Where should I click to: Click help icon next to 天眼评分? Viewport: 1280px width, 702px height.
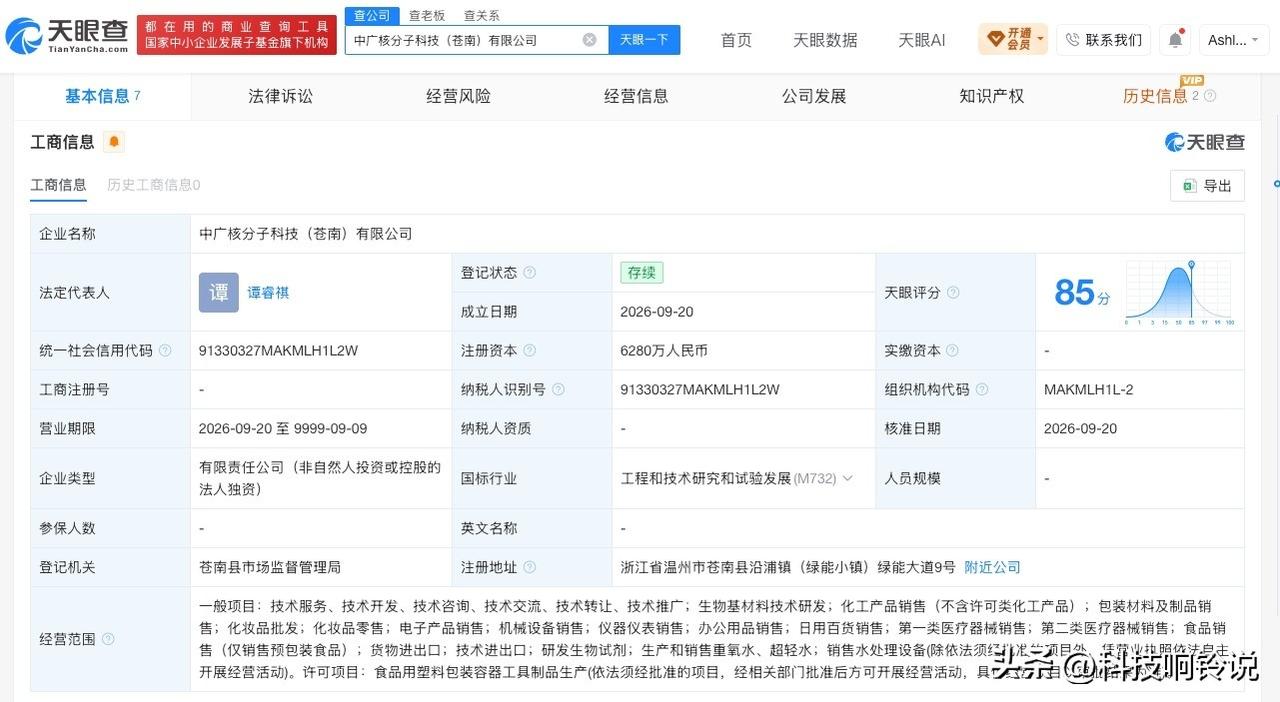tap(953, 292)
